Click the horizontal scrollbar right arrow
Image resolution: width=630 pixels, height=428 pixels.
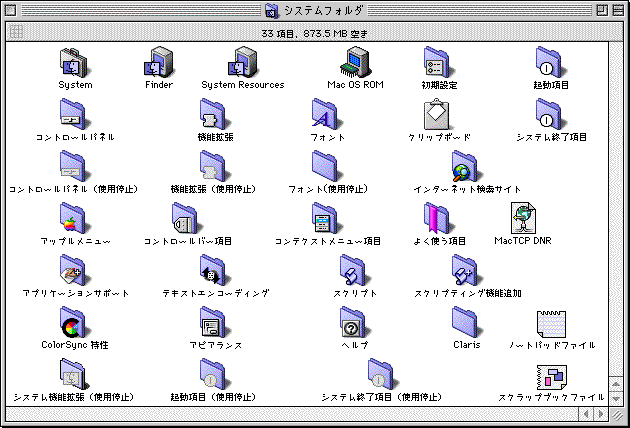click(x=601, y=414)
